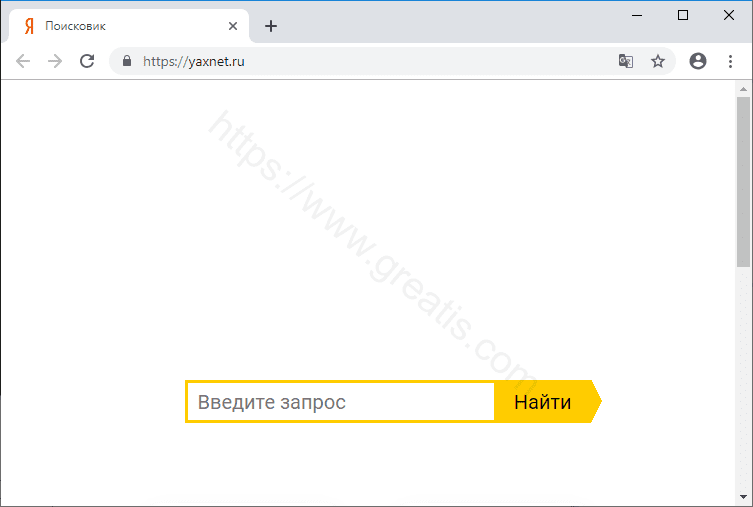Bookmark this page with the star icon
Screen dimensions: 753x507
pos(657,61)
